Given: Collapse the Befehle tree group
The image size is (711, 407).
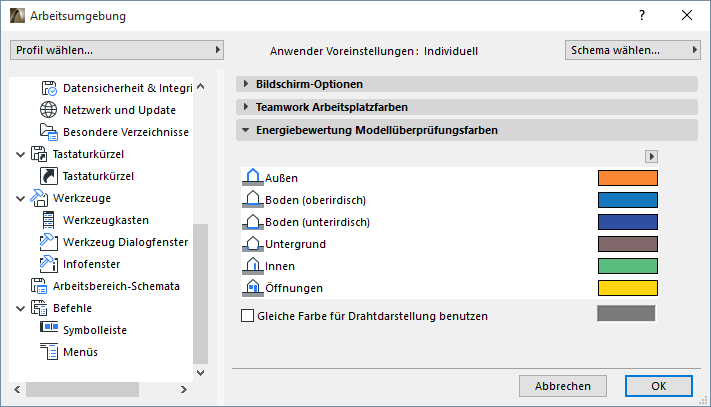Looking at the screenshot, I should click(22, 308).
